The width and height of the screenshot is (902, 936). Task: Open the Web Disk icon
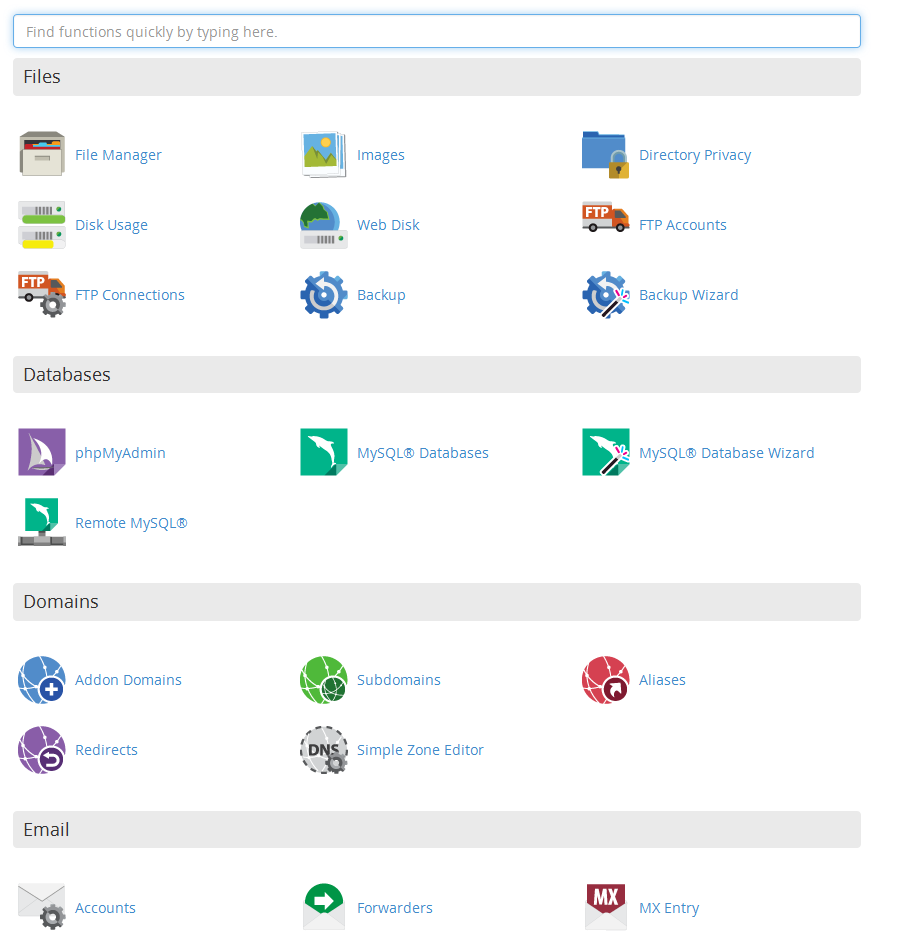(x=324, y=225)
